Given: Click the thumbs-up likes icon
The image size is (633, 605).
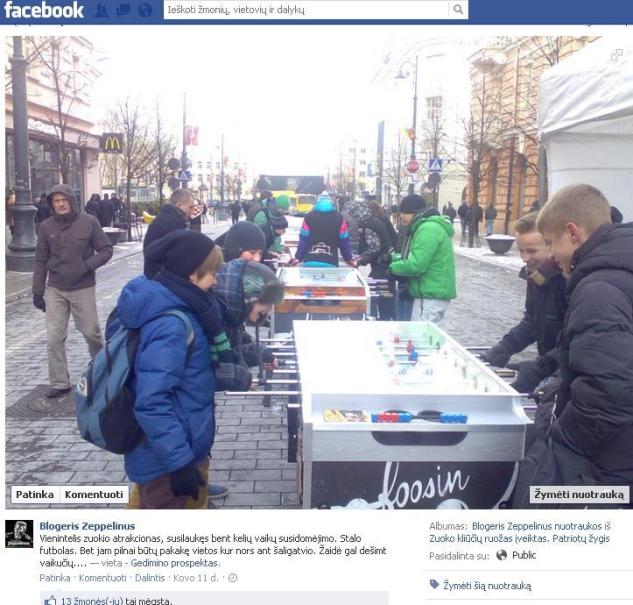Looking at the screenshot, I should coord(50,600).
